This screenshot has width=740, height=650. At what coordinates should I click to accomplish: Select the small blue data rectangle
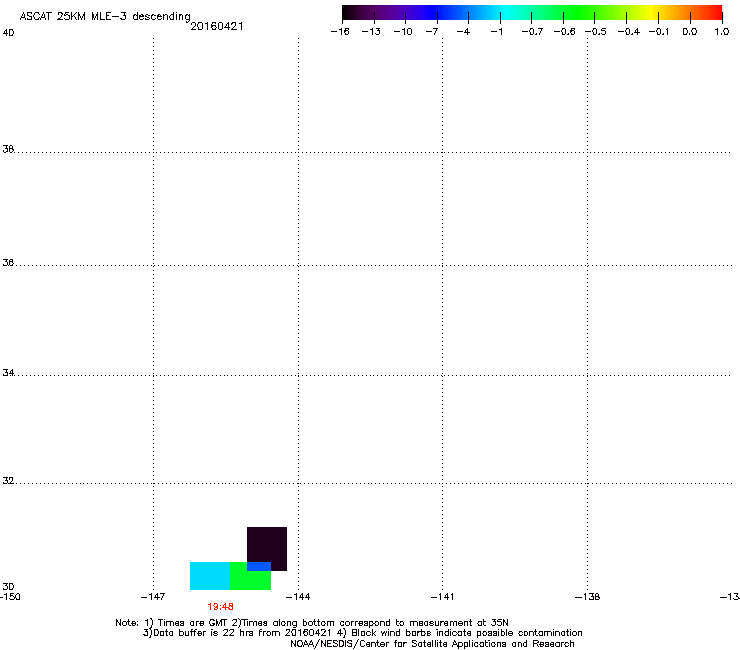coord(259,566)
